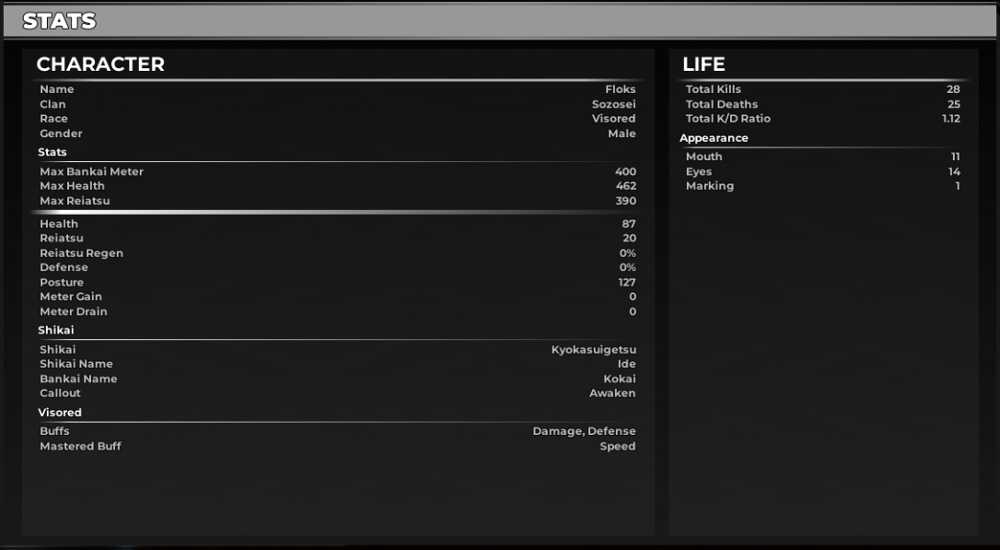The image size is (1000, 550).
Task: Click the Appearance subsection heading
Action: [714, 138]
